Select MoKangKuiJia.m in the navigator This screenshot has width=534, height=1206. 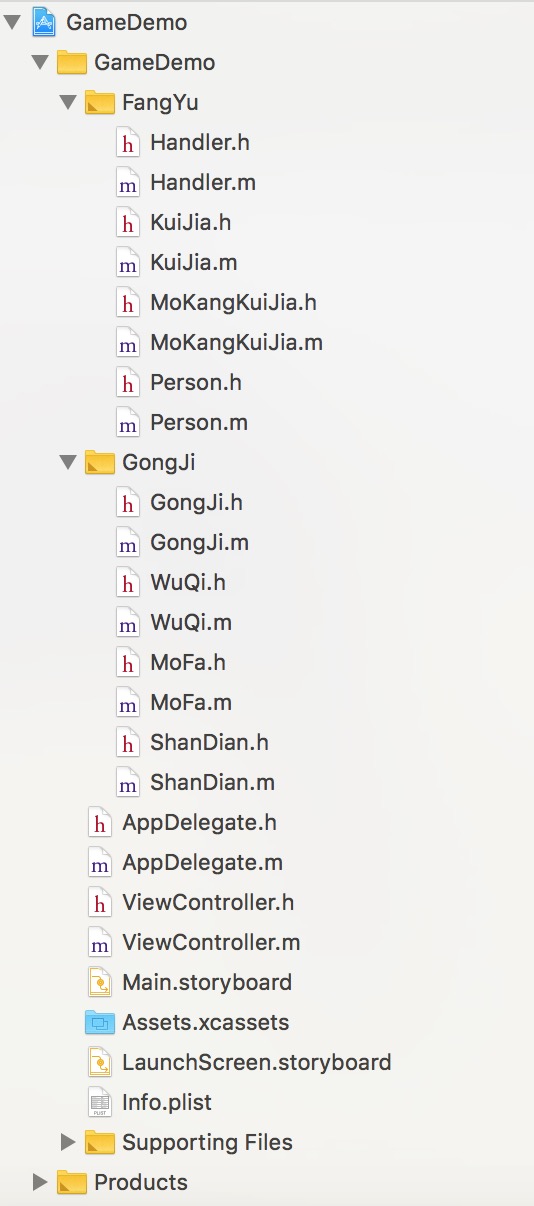[x=236, y=342]
